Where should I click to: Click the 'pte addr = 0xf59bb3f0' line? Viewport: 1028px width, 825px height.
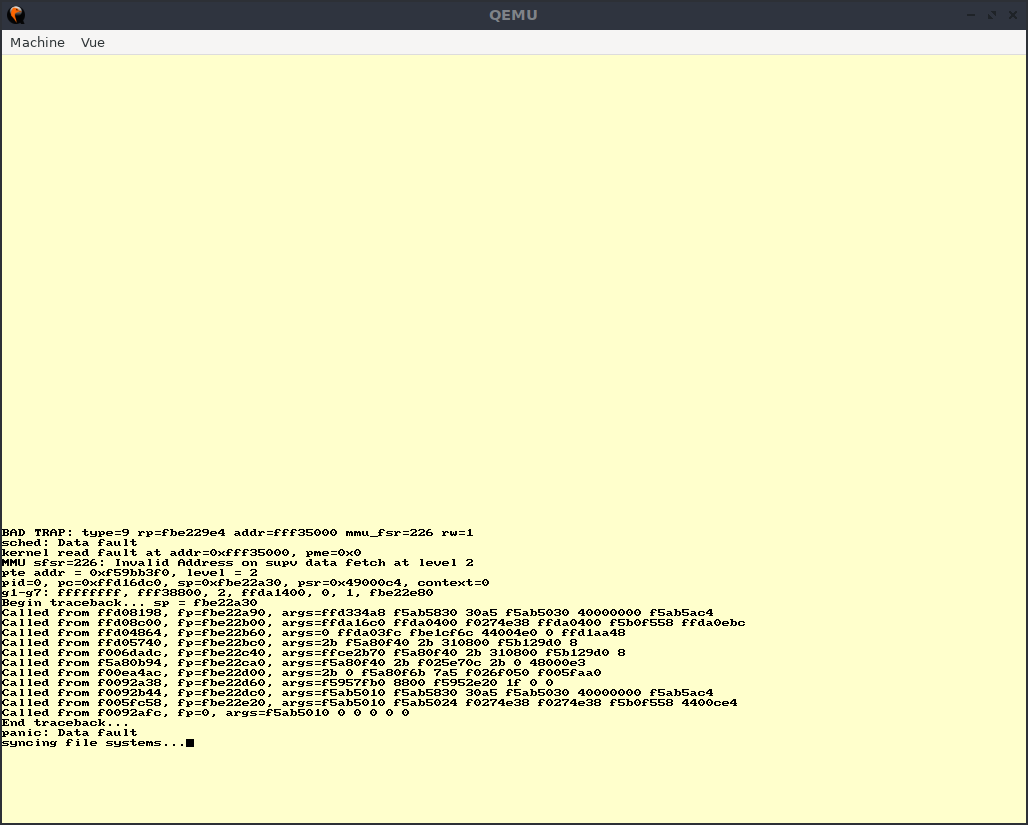point(130,573)
